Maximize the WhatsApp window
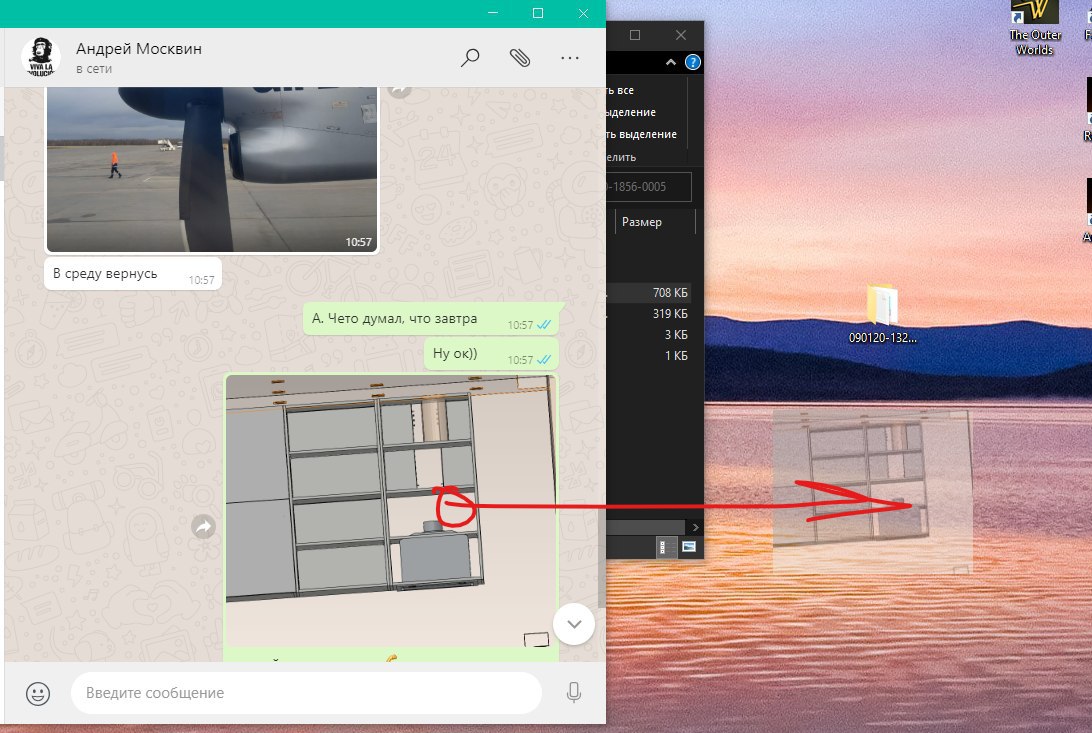The image size is (1092, 733). (x=538, y=13)
